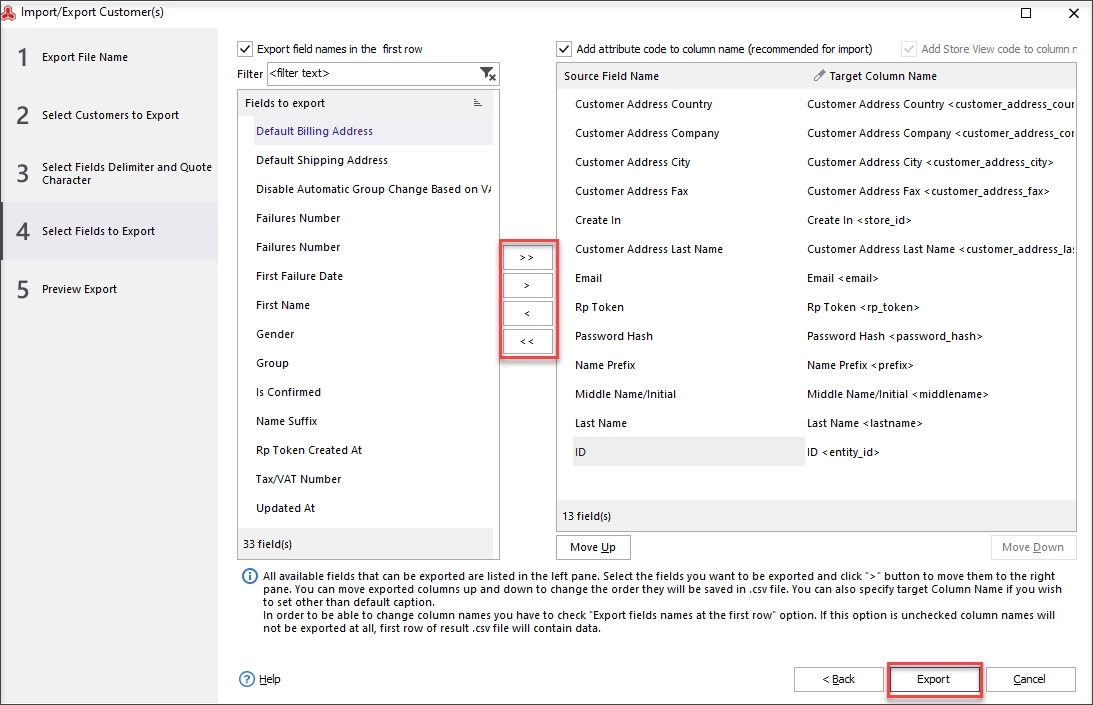Select Name Suffix field

373,421
